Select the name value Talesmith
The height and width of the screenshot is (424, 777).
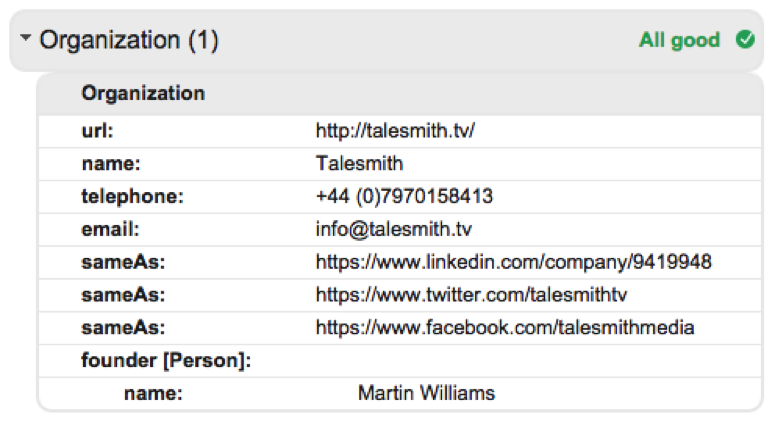tap(359, 163)
